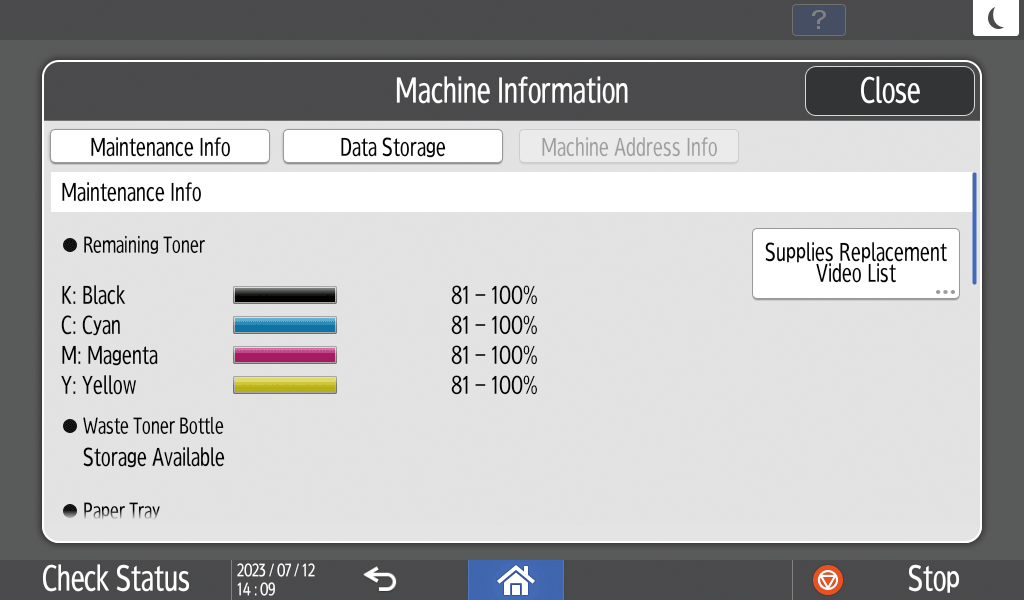
Task: Select the Machine Address Info tab
Action: pyautogui.click(x=628, y=147)
